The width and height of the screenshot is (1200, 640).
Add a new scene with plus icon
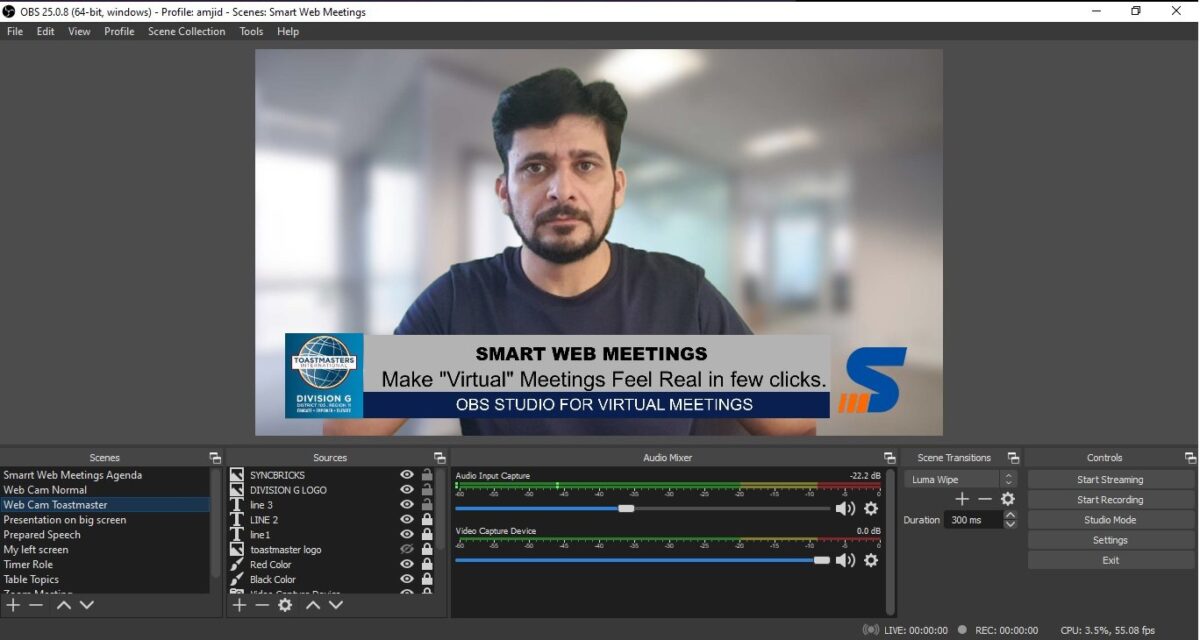pos(13,605)
